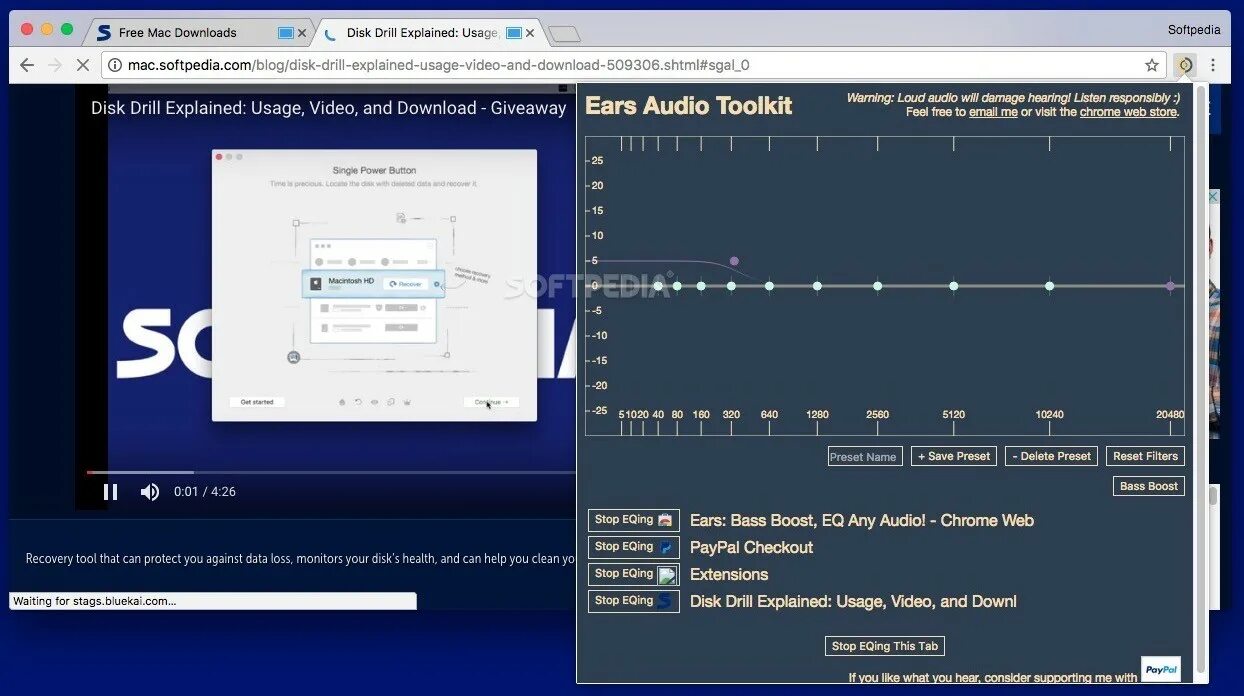Click the 'Extensions' tab name text

point(729,574)
